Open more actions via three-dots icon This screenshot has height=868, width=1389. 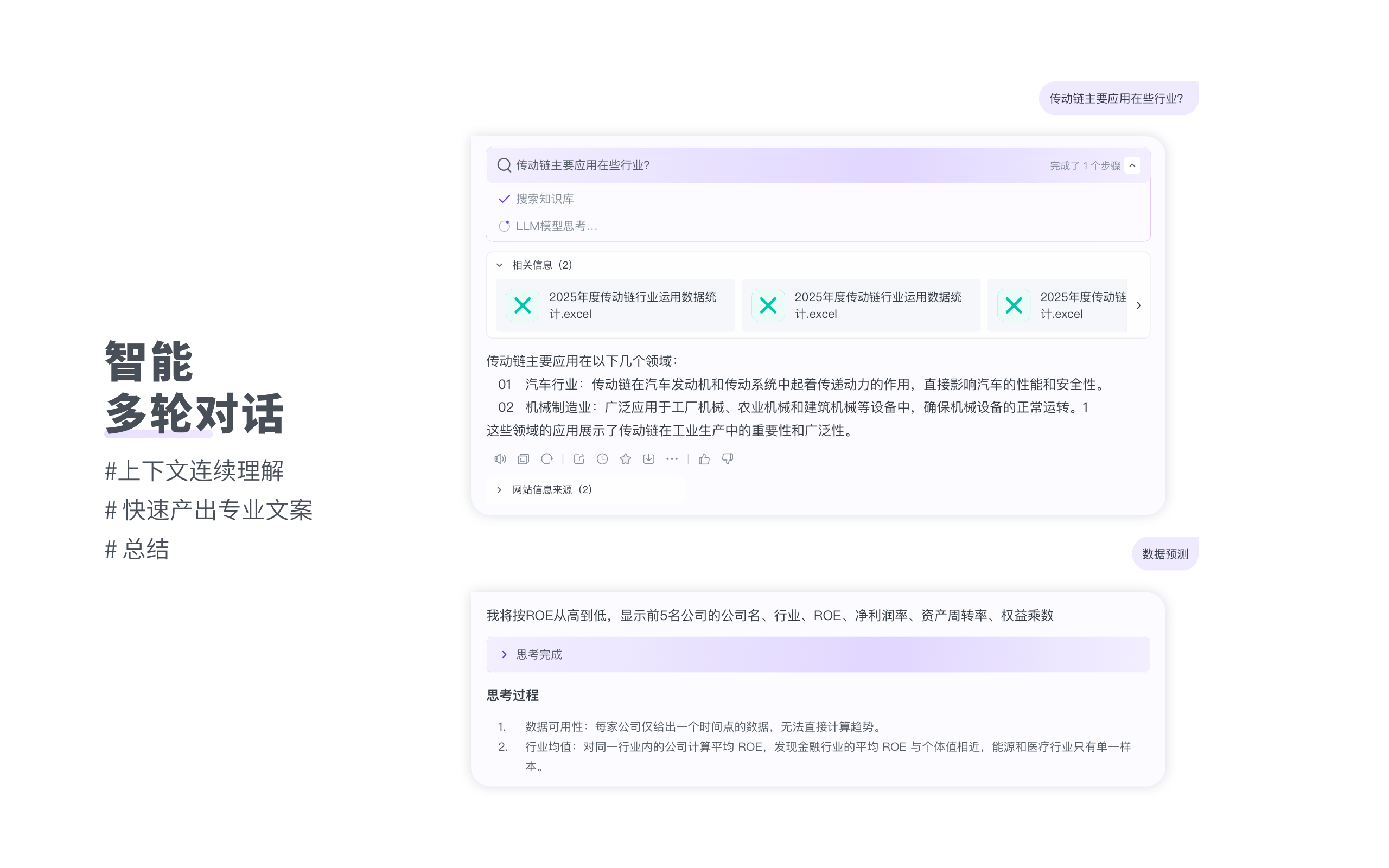pyautogui.click(x=672, y=459)
